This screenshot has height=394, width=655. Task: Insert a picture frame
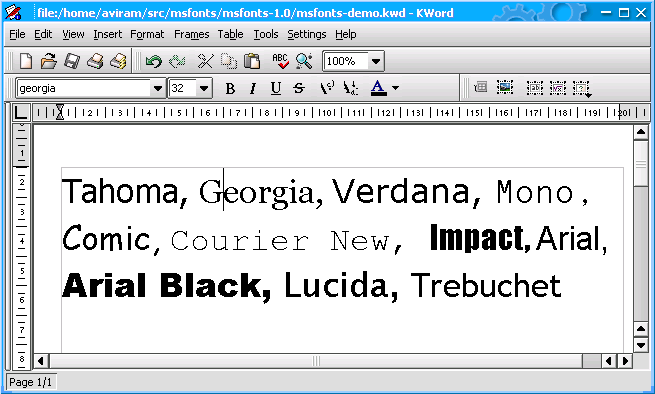(x=505, y=87)
